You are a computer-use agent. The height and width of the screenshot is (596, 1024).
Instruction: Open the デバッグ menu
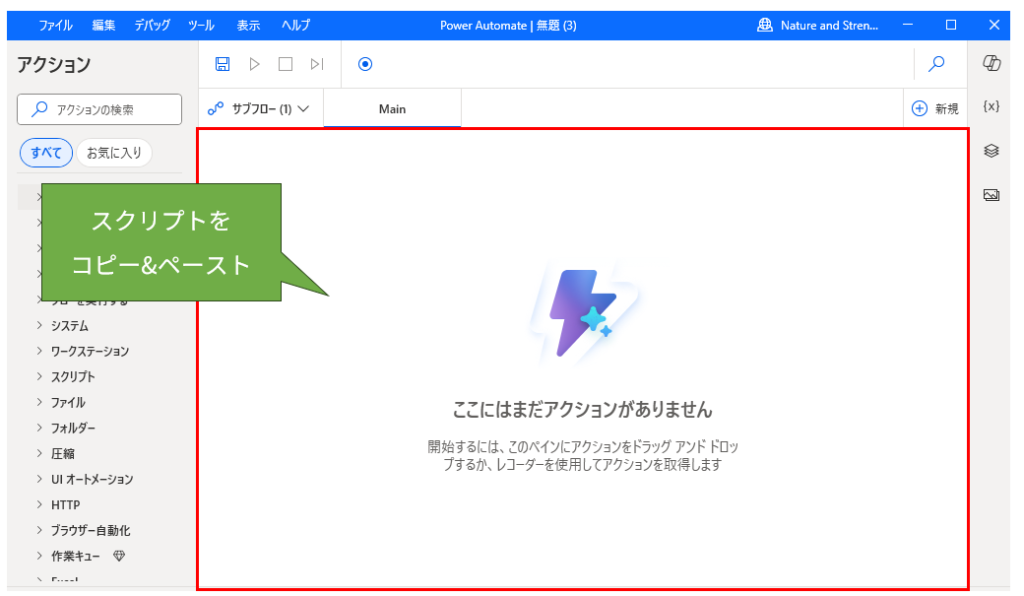[151, 25]
